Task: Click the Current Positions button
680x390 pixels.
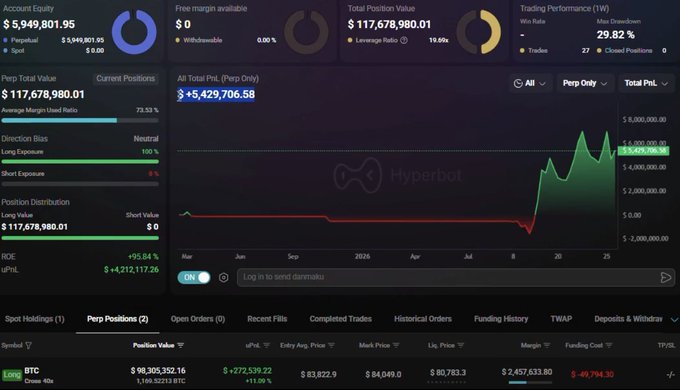Action: (x=125, y=79)
